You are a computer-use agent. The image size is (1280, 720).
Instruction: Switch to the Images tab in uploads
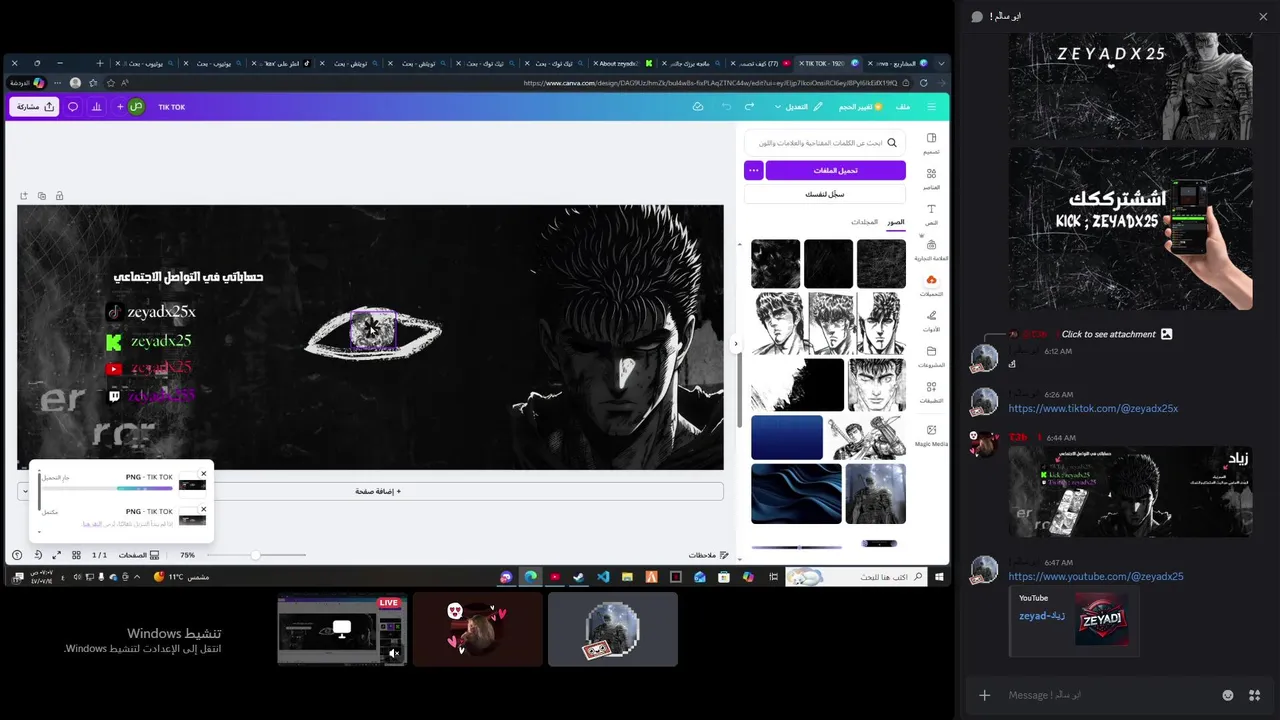(896, 222)
